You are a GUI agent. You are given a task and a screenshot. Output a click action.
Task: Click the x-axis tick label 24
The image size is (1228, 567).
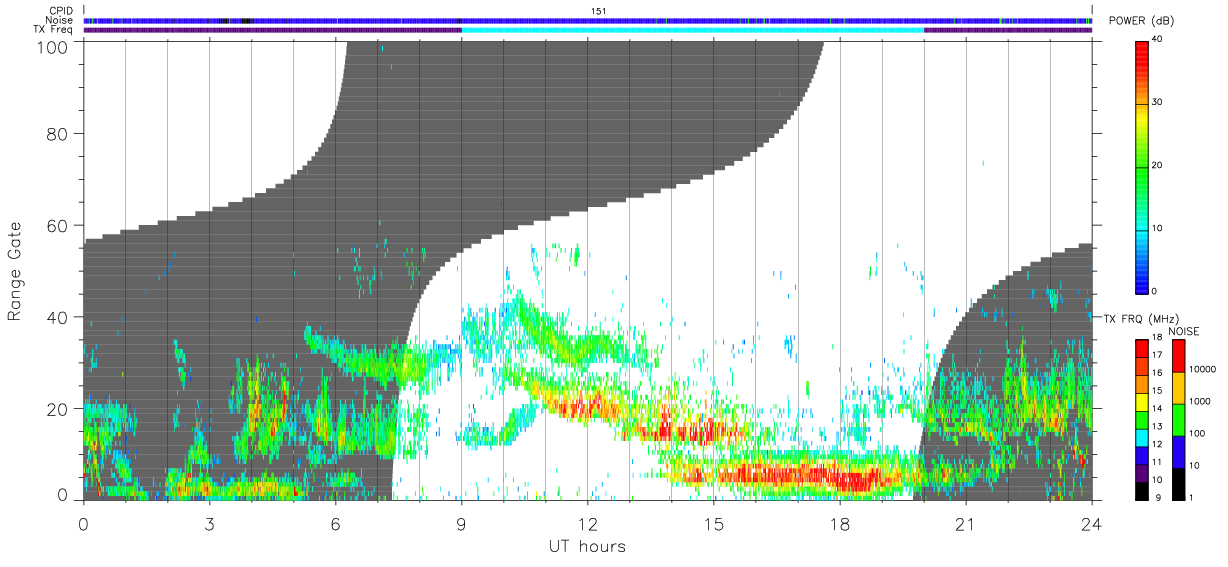(x=1091, y=523)
